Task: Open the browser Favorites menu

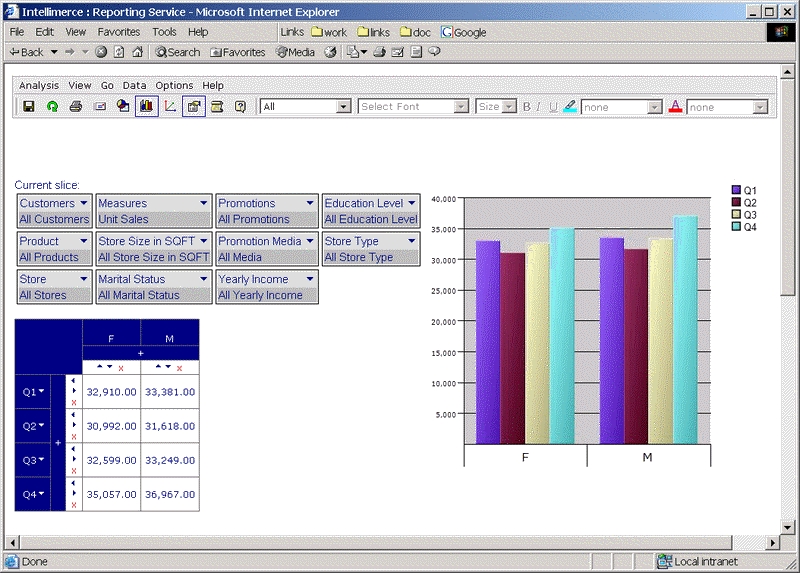Action: 118,32
